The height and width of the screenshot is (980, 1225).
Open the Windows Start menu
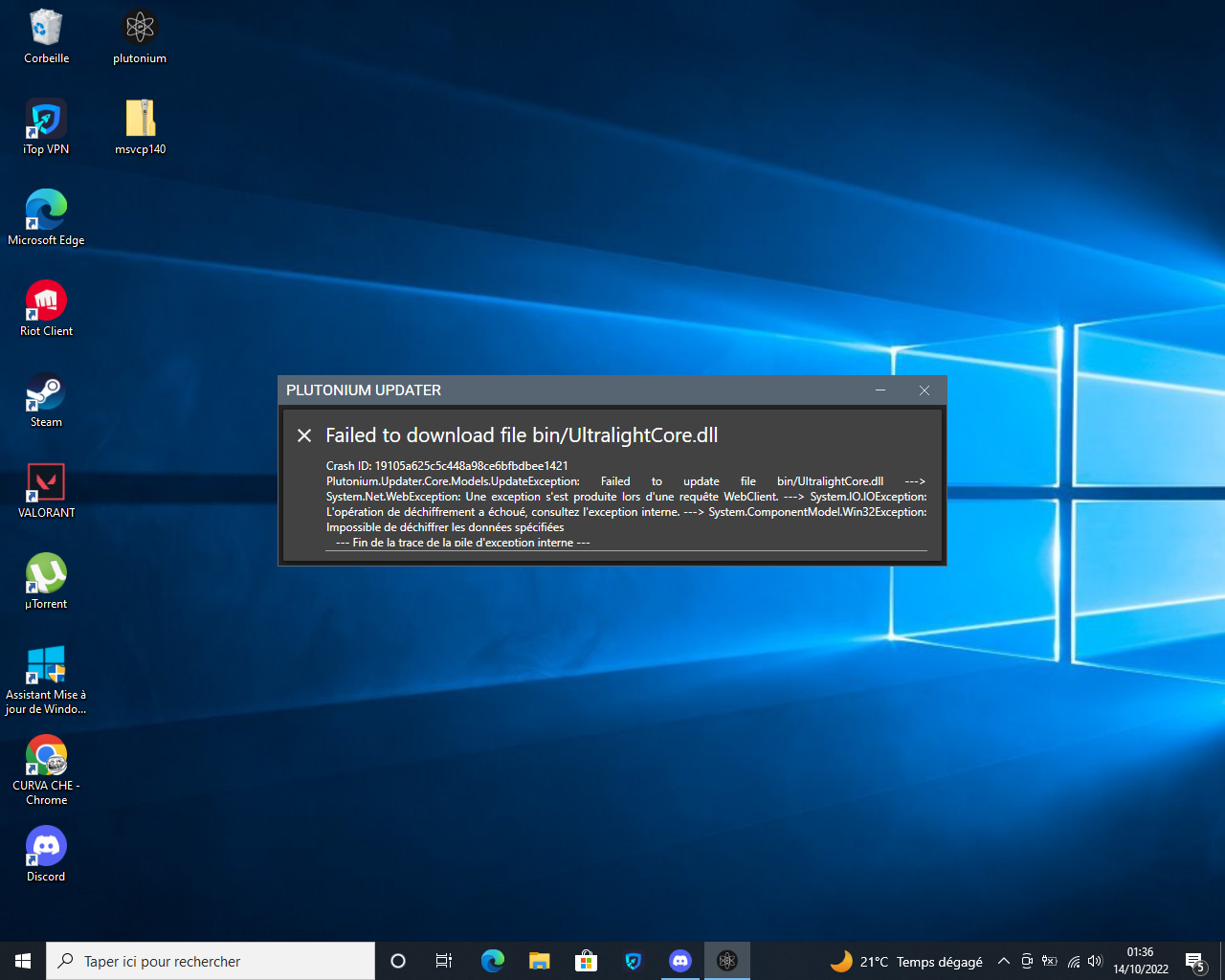[23, 961]
